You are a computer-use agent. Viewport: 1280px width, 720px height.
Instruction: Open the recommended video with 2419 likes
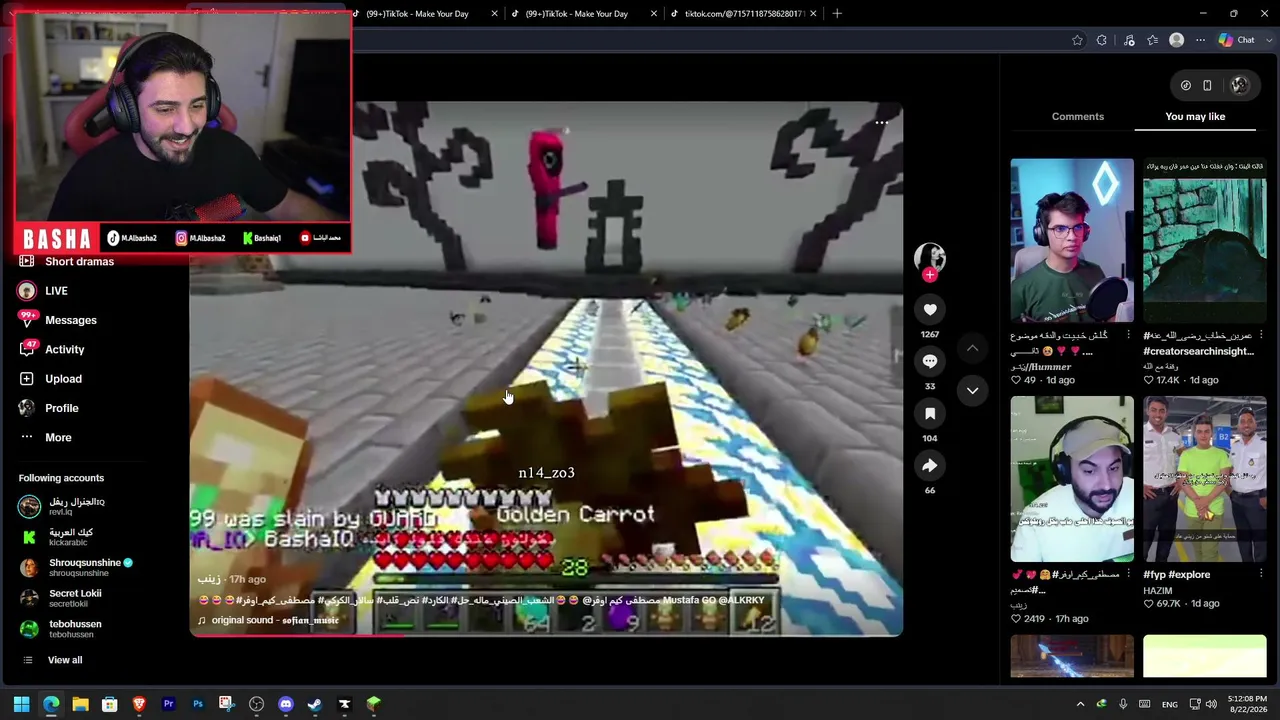click(x=1072, y=479)
